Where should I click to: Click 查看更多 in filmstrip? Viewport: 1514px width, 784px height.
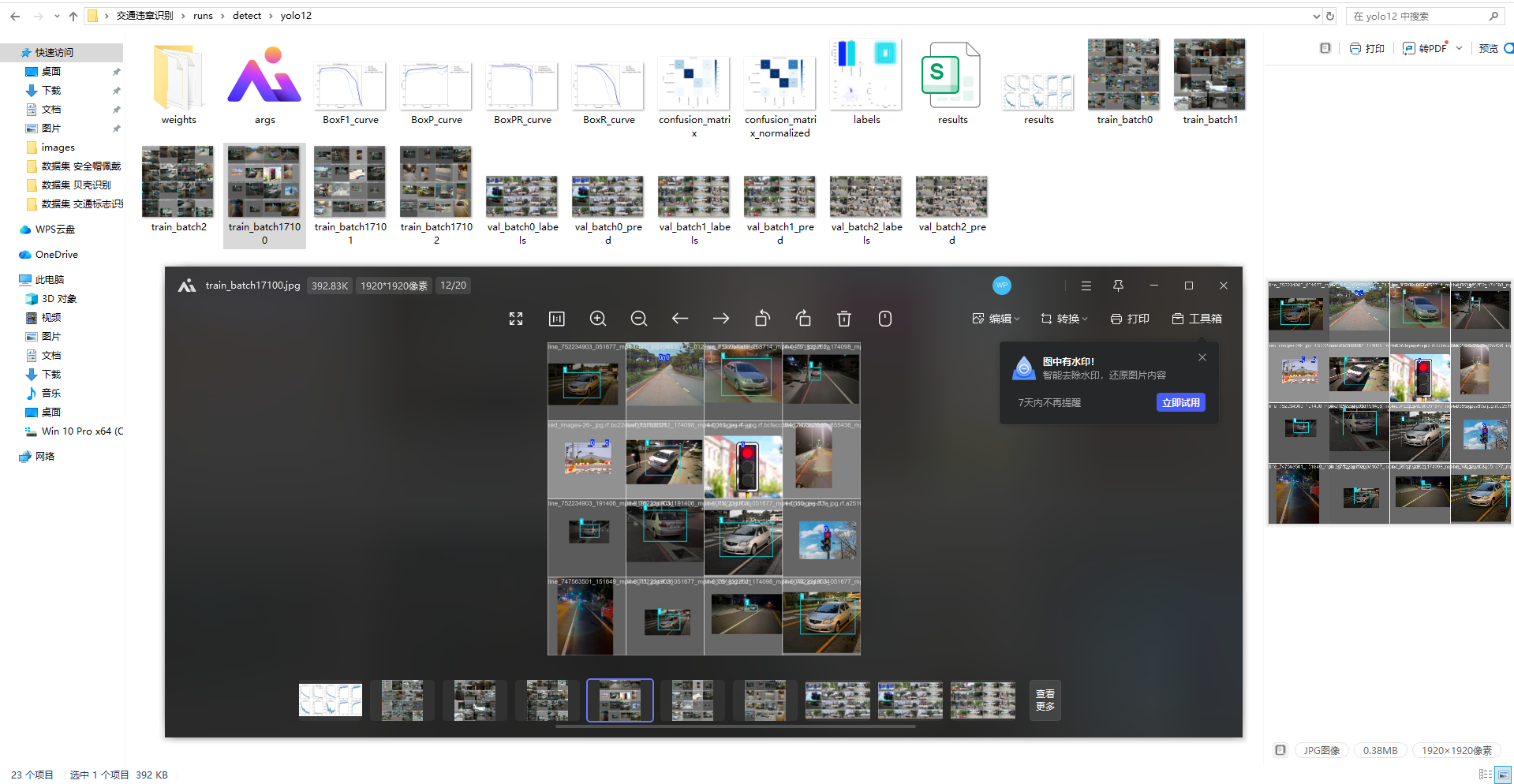[1045, 700]
